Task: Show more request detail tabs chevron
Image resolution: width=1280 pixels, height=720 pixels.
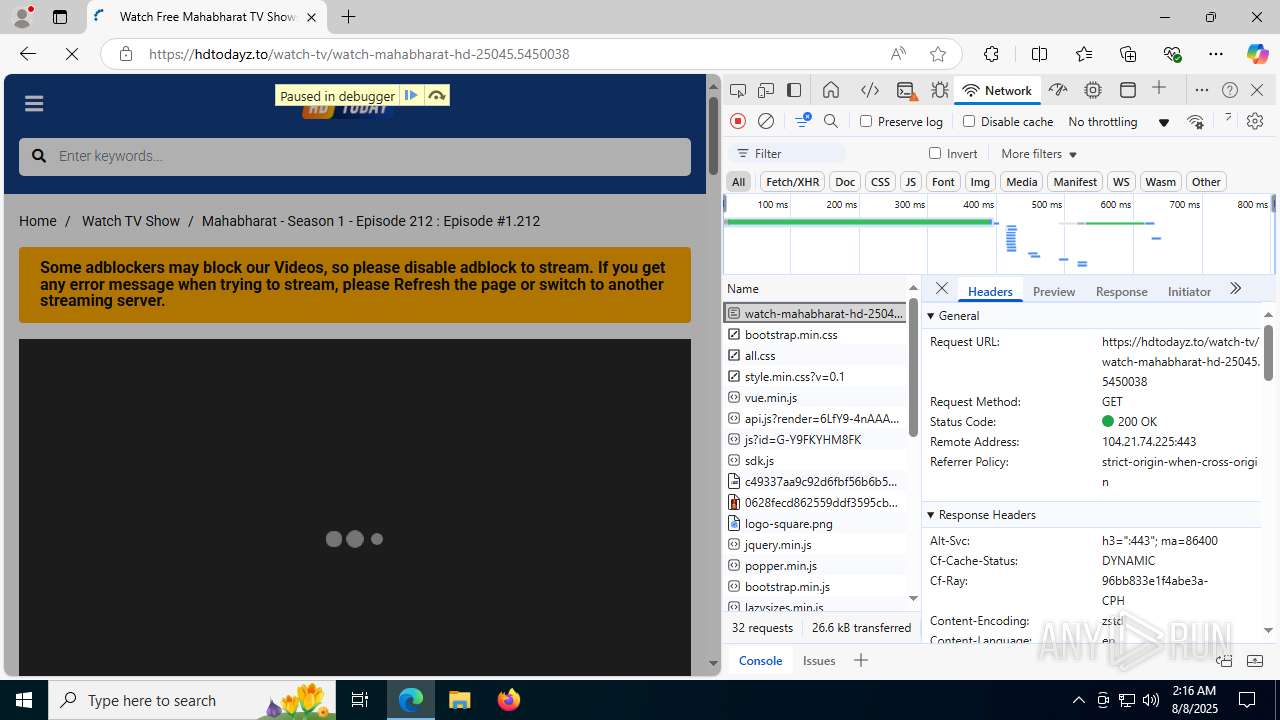Action: 1235,289
